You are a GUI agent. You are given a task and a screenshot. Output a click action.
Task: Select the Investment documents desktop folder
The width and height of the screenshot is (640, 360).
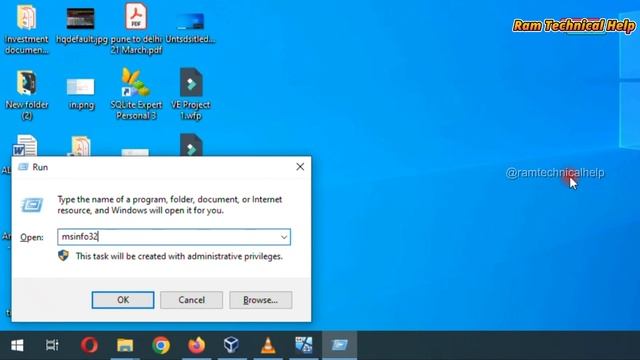(x=27, y=29)
